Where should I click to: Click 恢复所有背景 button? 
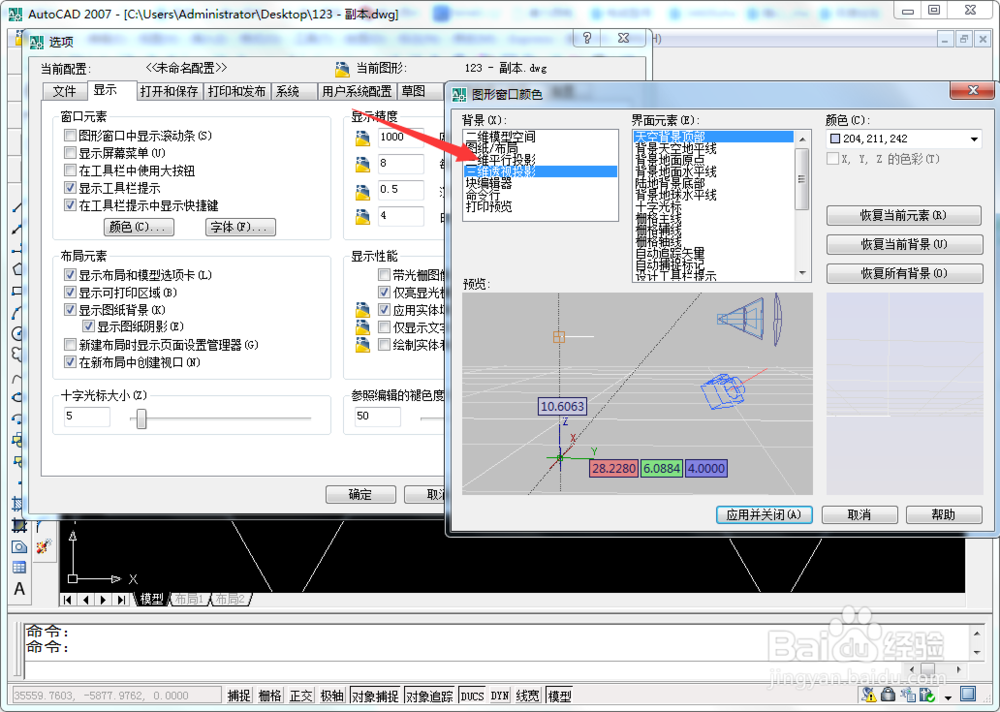[904, 274]
